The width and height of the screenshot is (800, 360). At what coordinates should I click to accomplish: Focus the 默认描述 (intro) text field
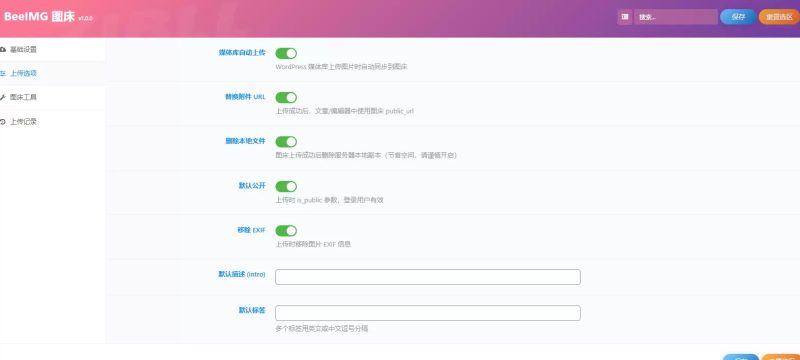[428, 277]
